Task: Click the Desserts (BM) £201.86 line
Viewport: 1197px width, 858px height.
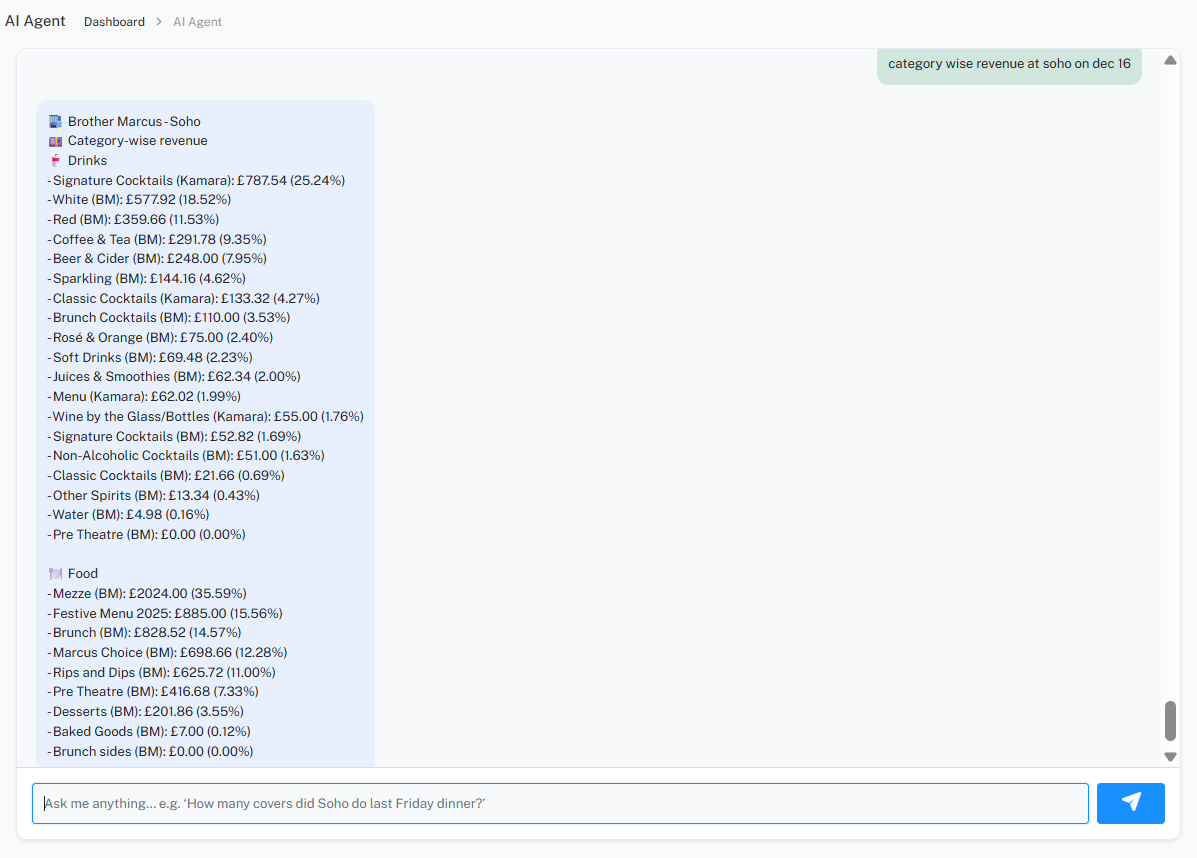Action: (x=146, y=711)
